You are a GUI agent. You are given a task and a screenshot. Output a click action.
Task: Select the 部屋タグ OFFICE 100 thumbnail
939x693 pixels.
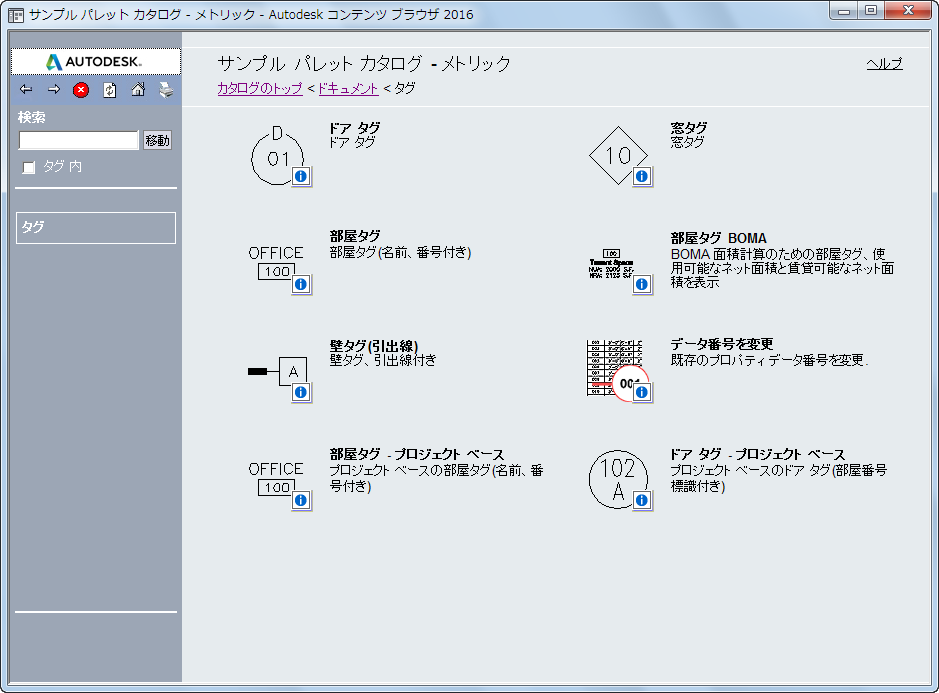(x=276, y=262)
